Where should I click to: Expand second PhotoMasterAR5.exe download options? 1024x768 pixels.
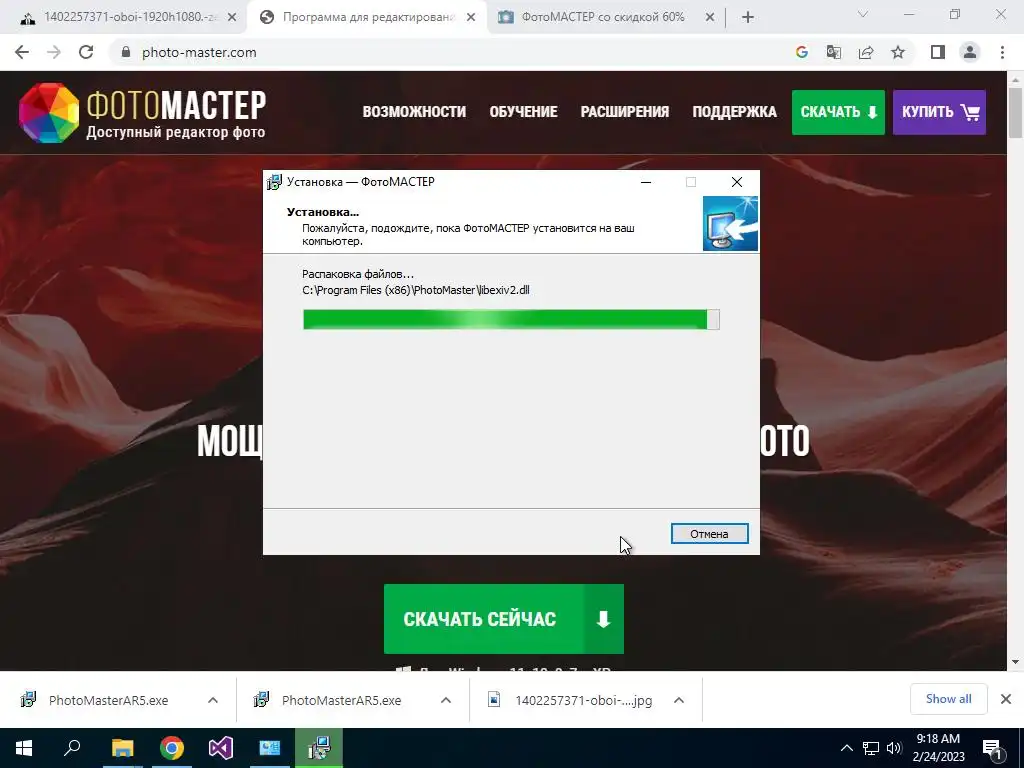point(445,700)
